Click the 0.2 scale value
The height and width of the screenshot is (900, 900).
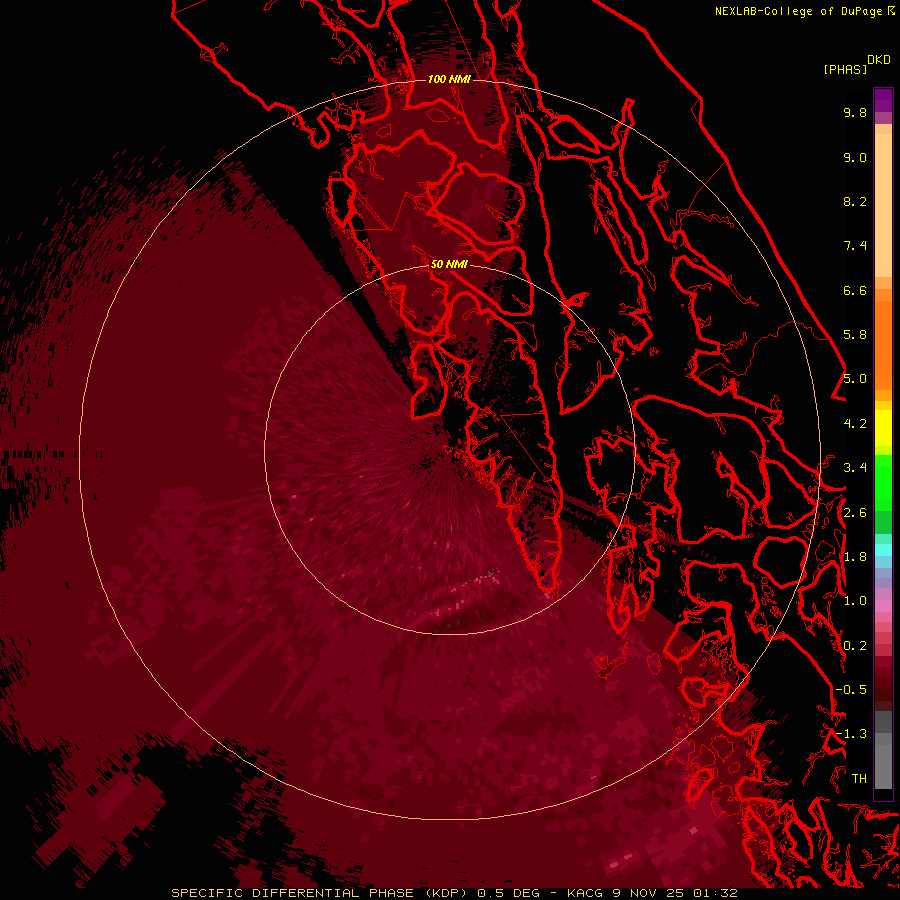point(855,646)
